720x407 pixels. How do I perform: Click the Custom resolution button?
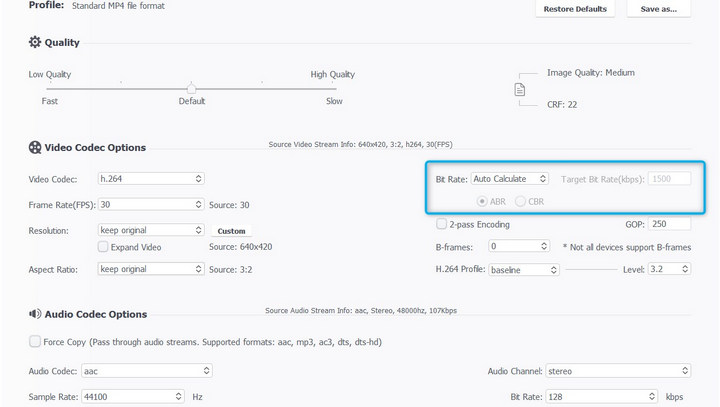(231, 231)
